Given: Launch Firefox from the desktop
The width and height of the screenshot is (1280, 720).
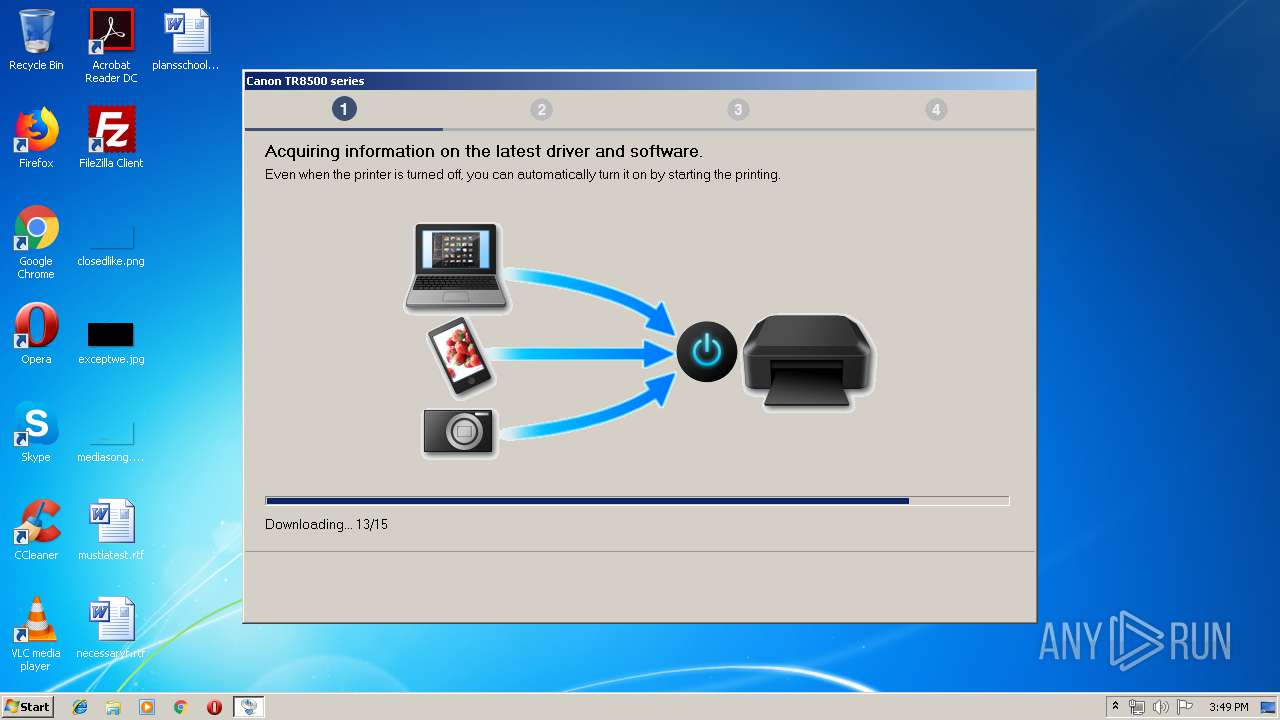Looking at the screenshot, I should [x=36, y=138].
